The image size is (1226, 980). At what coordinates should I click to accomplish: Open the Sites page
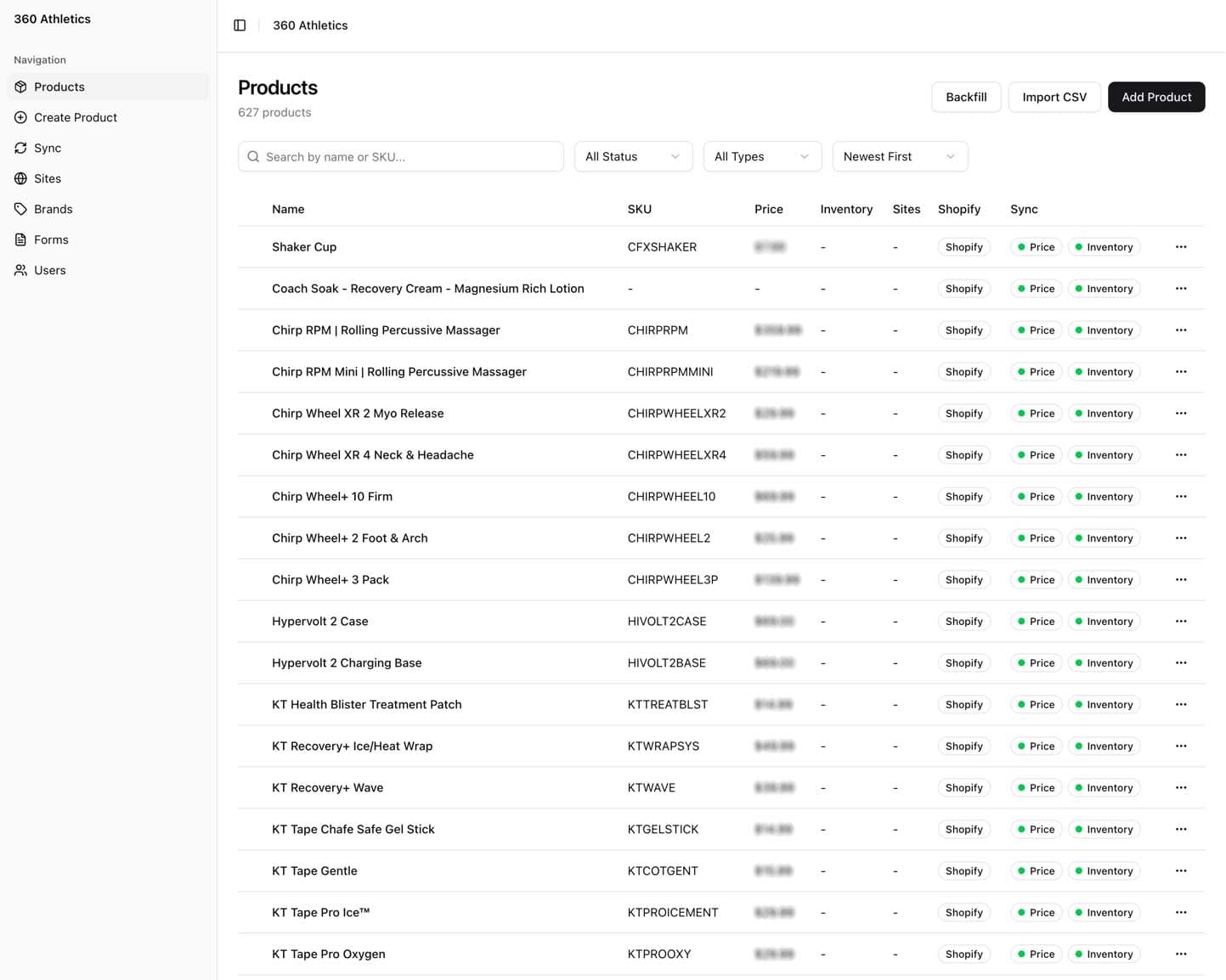108,178
